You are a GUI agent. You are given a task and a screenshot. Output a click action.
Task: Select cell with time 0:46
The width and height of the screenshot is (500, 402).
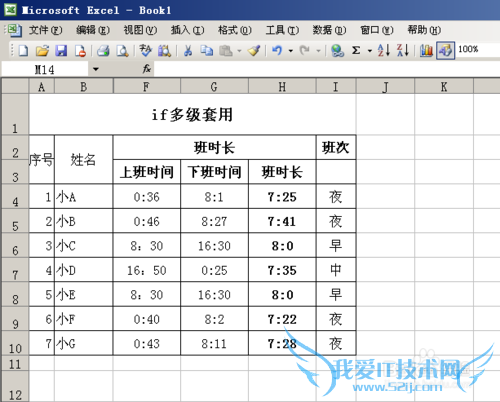(147, 221)
